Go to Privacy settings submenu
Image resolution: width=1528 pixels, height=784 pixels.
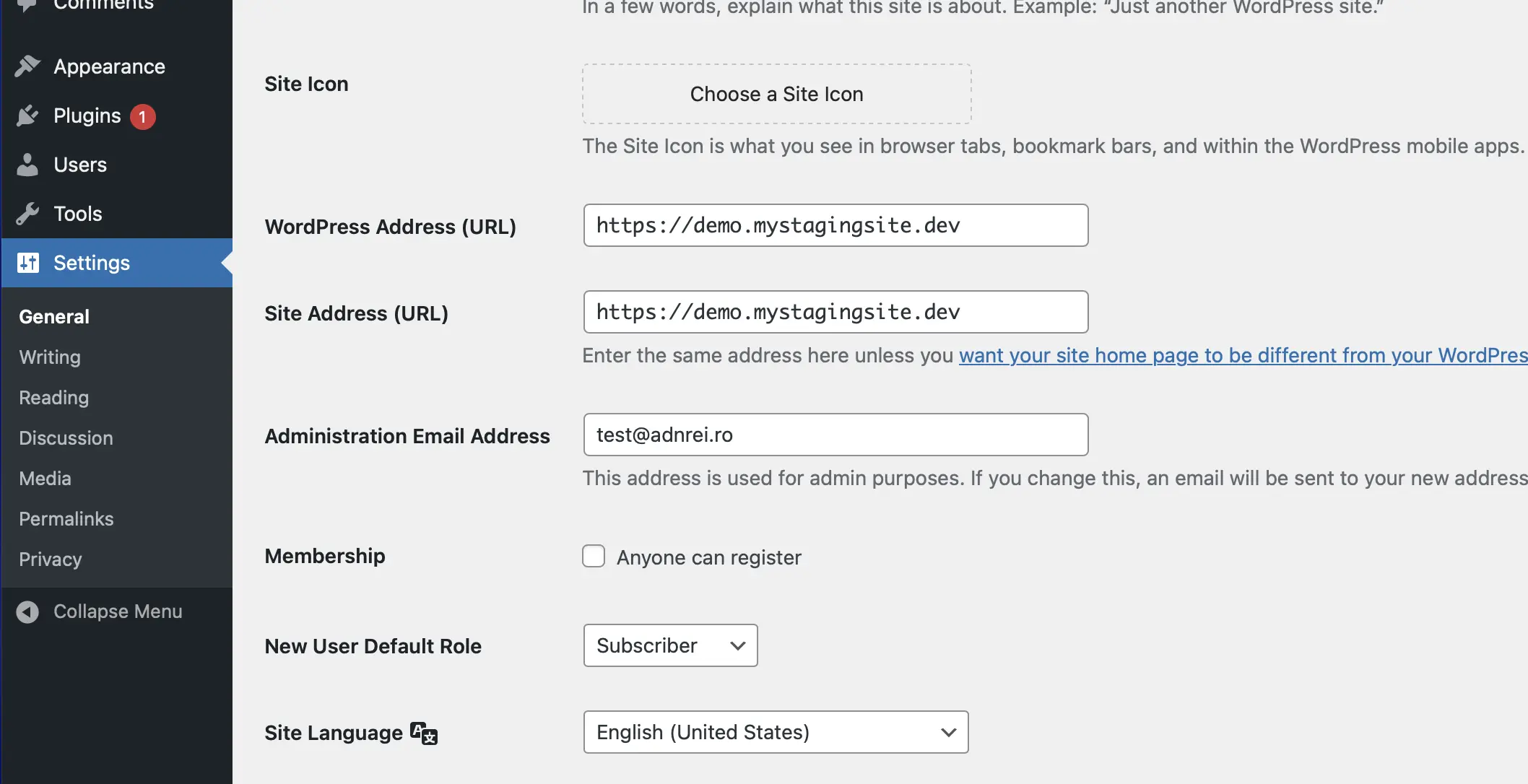[x=51, y=559]
